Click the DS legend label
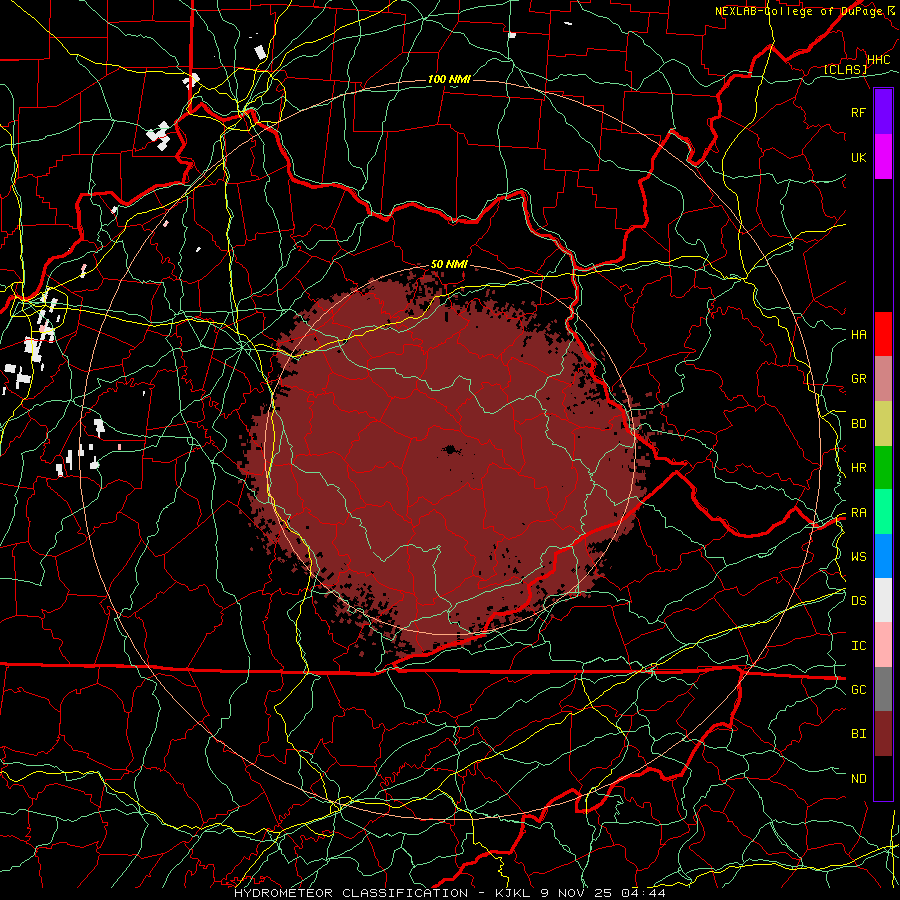 (x=858, y=601)
